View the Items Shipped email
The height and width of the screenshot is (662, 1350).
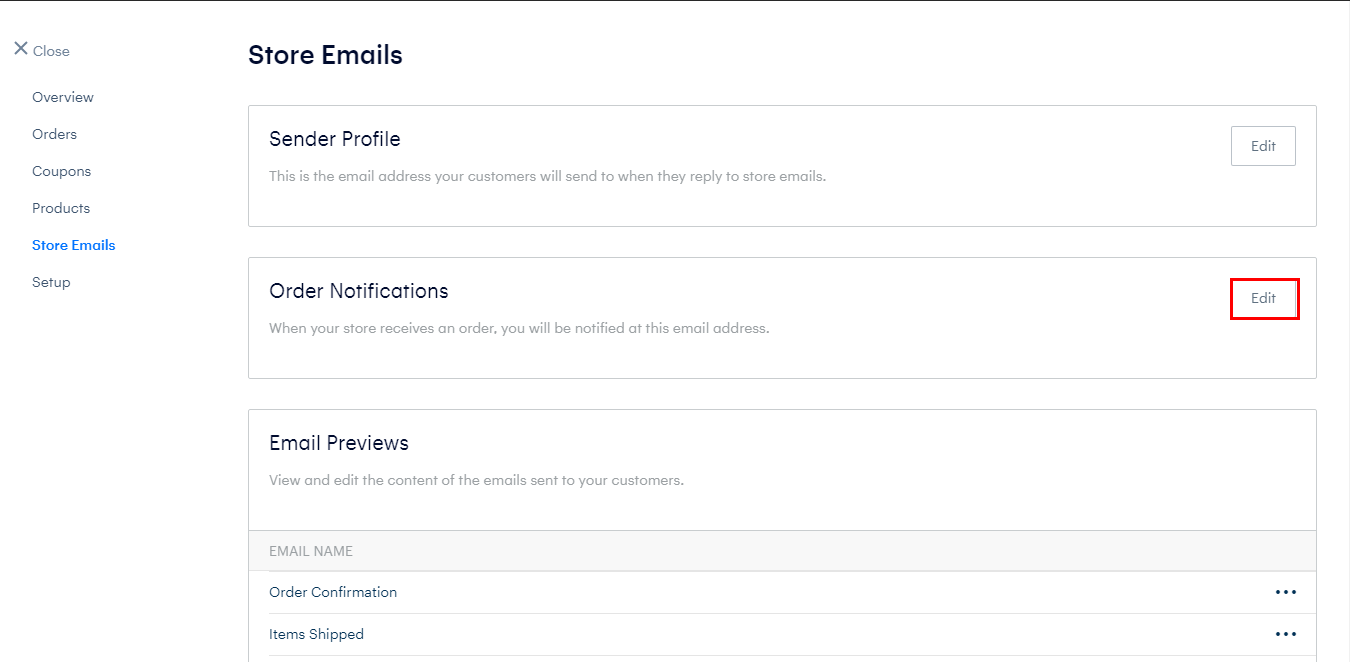point(316,634)
